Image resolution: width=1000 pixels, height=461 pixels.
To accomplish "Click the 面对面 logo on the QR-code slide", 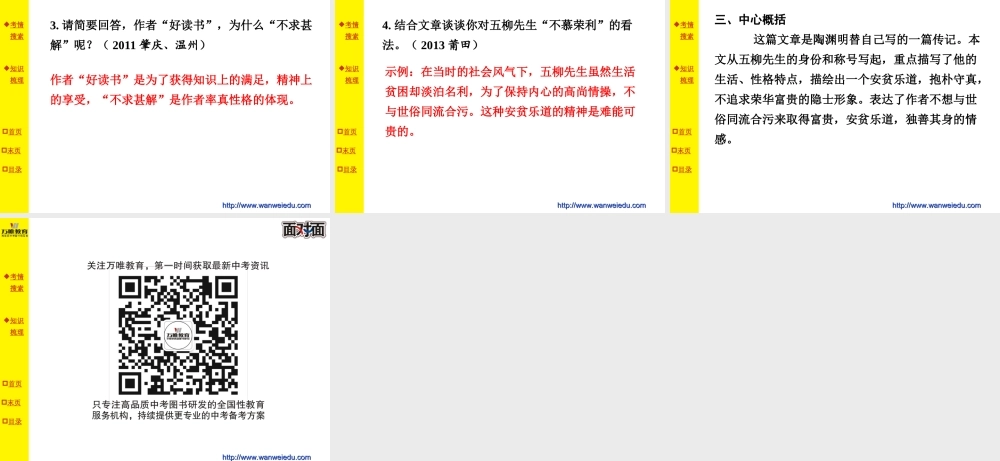I will coord(304,230).
